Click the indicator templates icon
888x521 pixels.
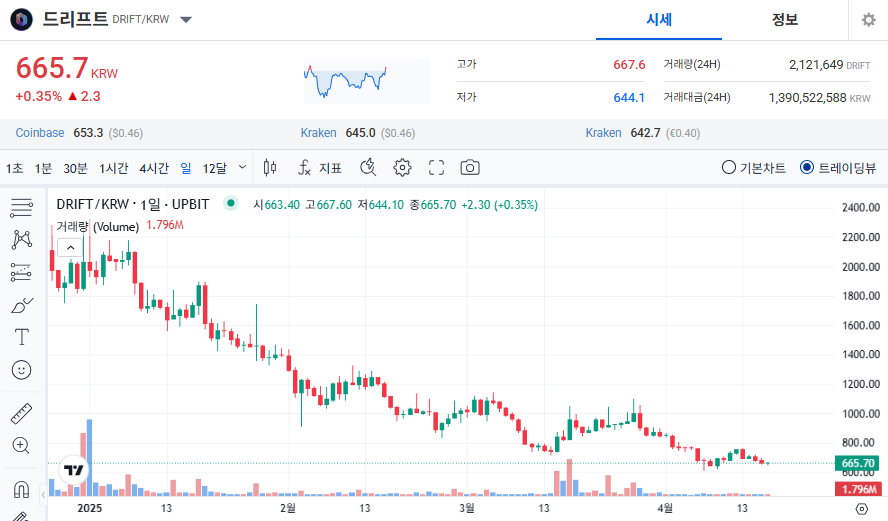(368, 168)
